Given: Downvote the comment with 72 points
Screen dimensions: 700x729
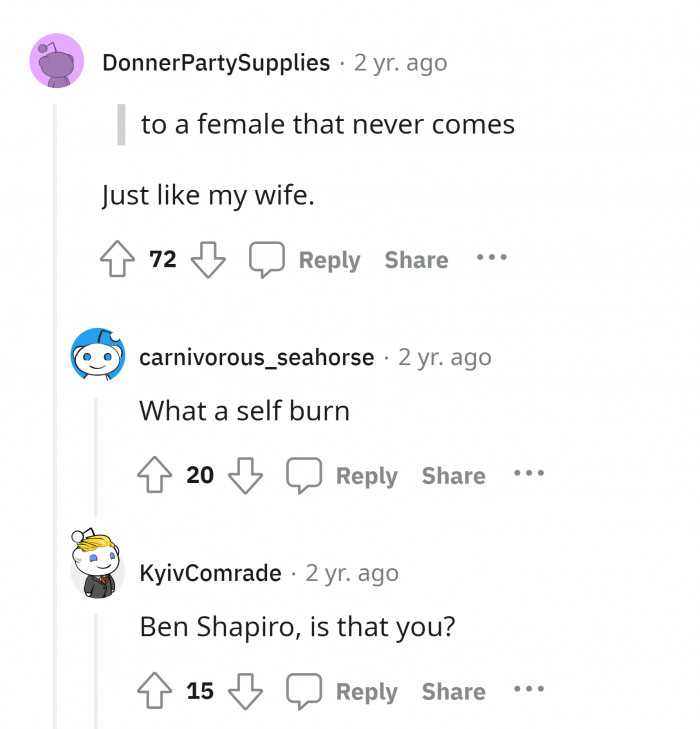Looking at the screenshot, I should (208, 260).
